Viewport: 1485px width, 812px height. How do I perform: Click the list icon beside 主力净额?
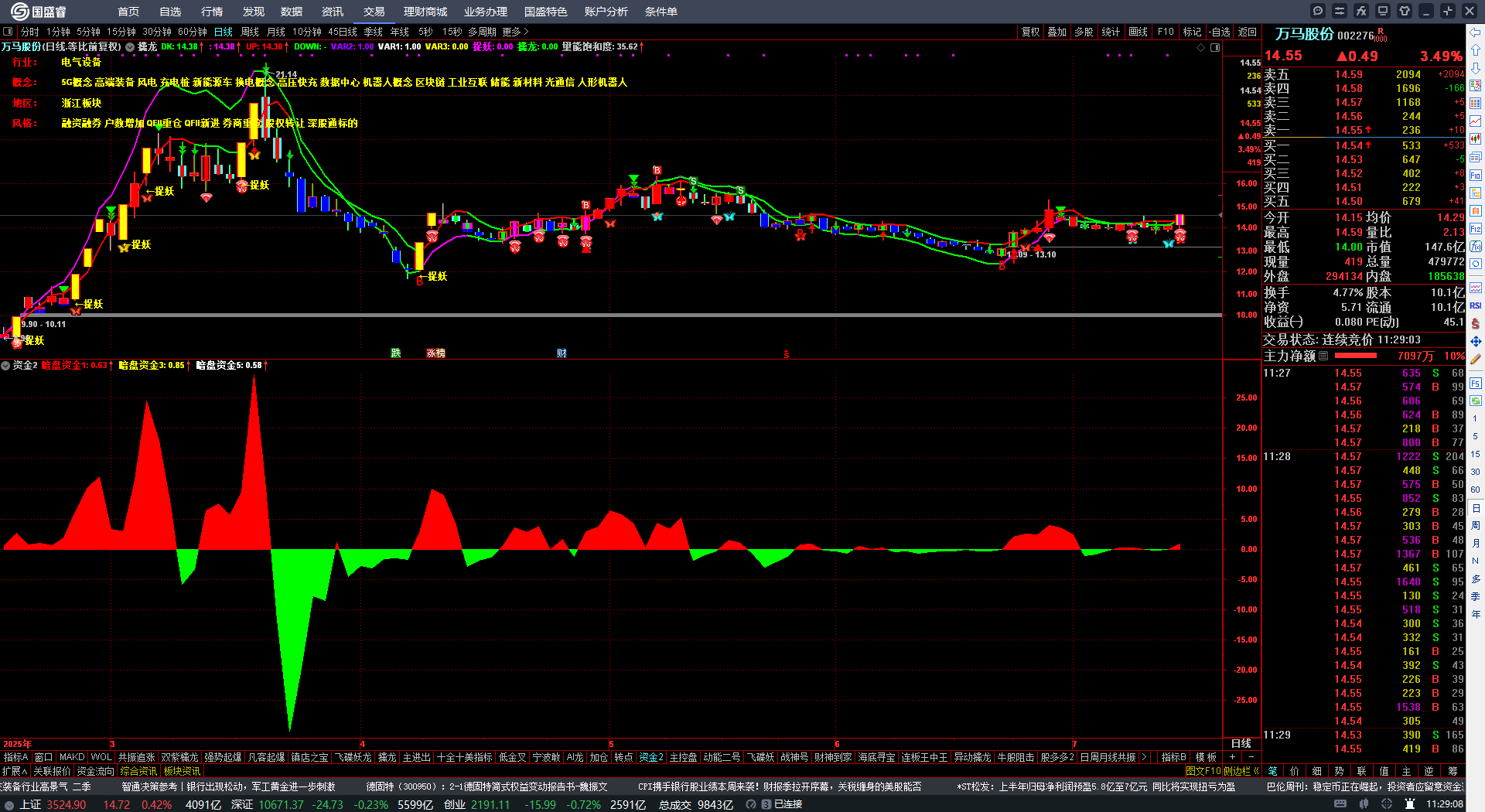(1323, 356)
